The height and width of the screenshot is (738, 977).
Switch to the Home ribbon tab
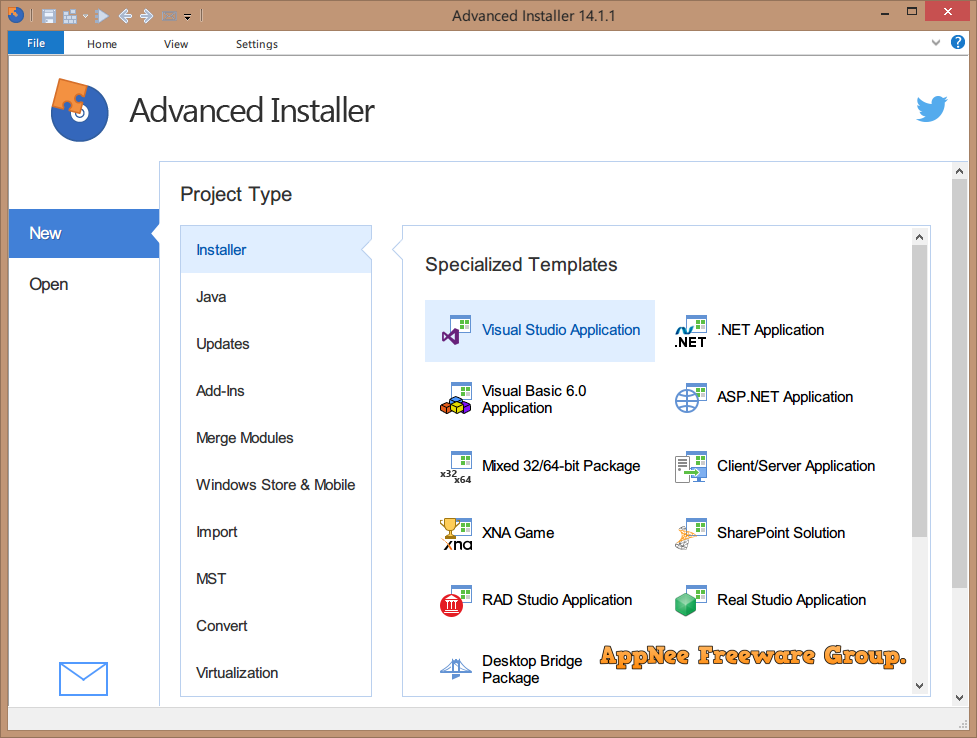click(102, 44)
